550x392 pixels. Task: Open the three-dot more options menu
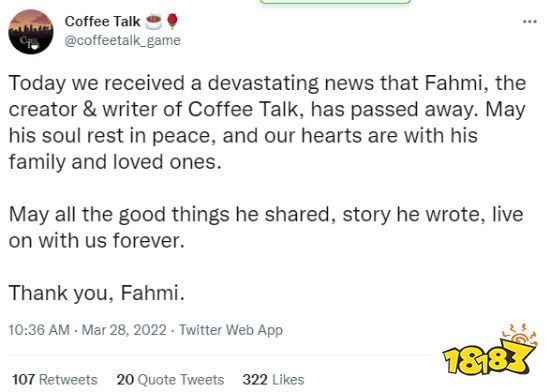pyautogui.click(x=529, y=22)
